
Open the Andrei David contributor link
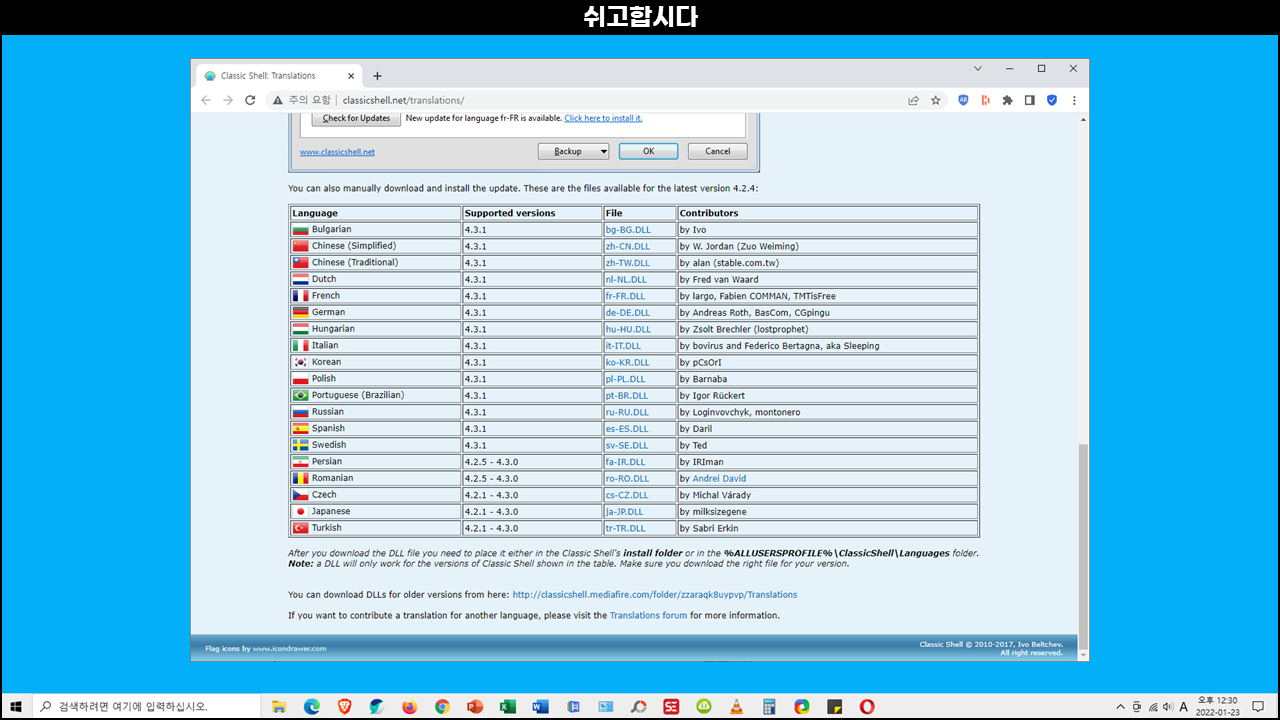pyautogui.click(x=719, y=478)
